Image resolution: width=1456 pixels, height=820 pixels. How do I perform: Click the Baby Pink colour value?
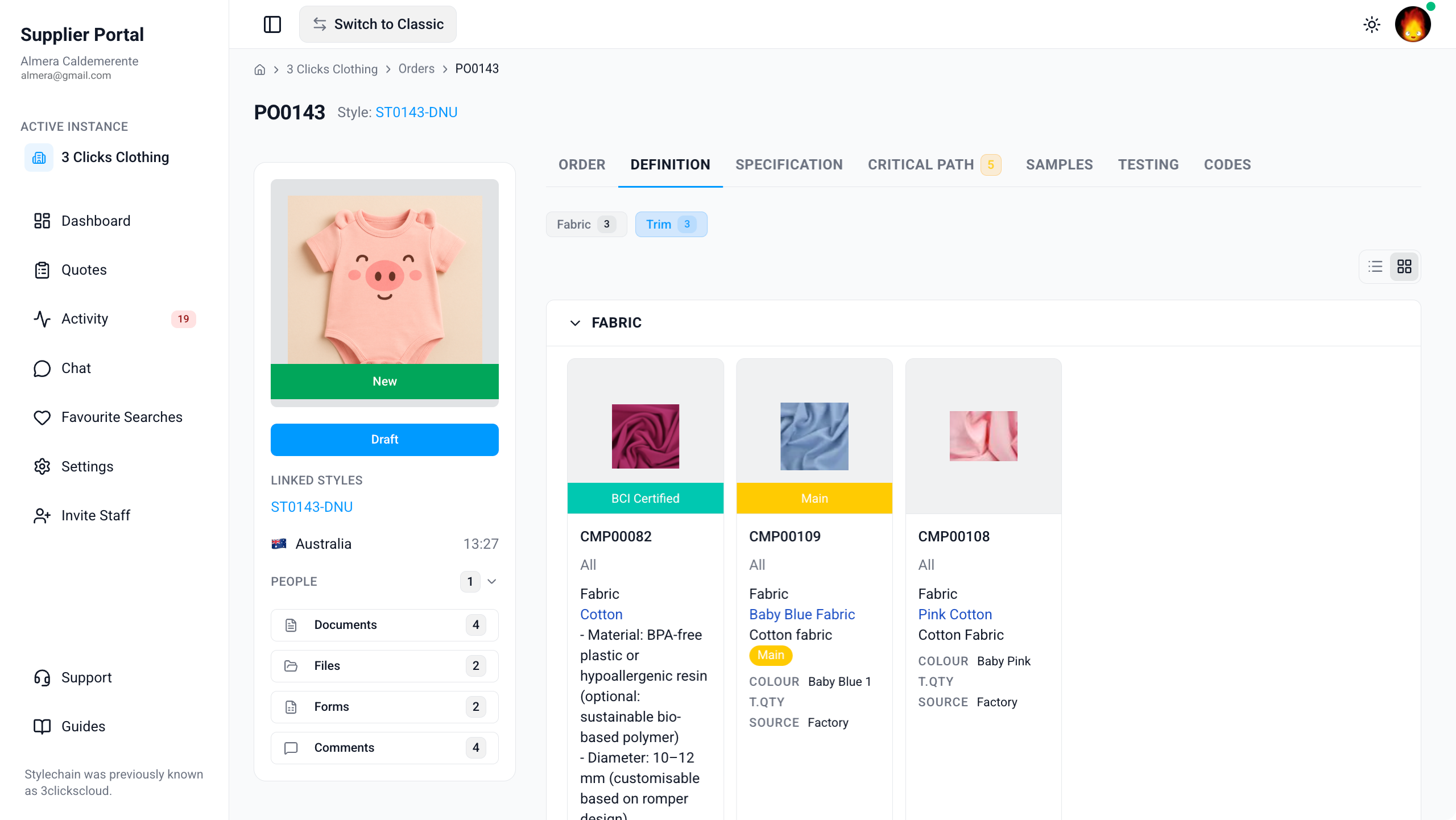(1004, 661)
